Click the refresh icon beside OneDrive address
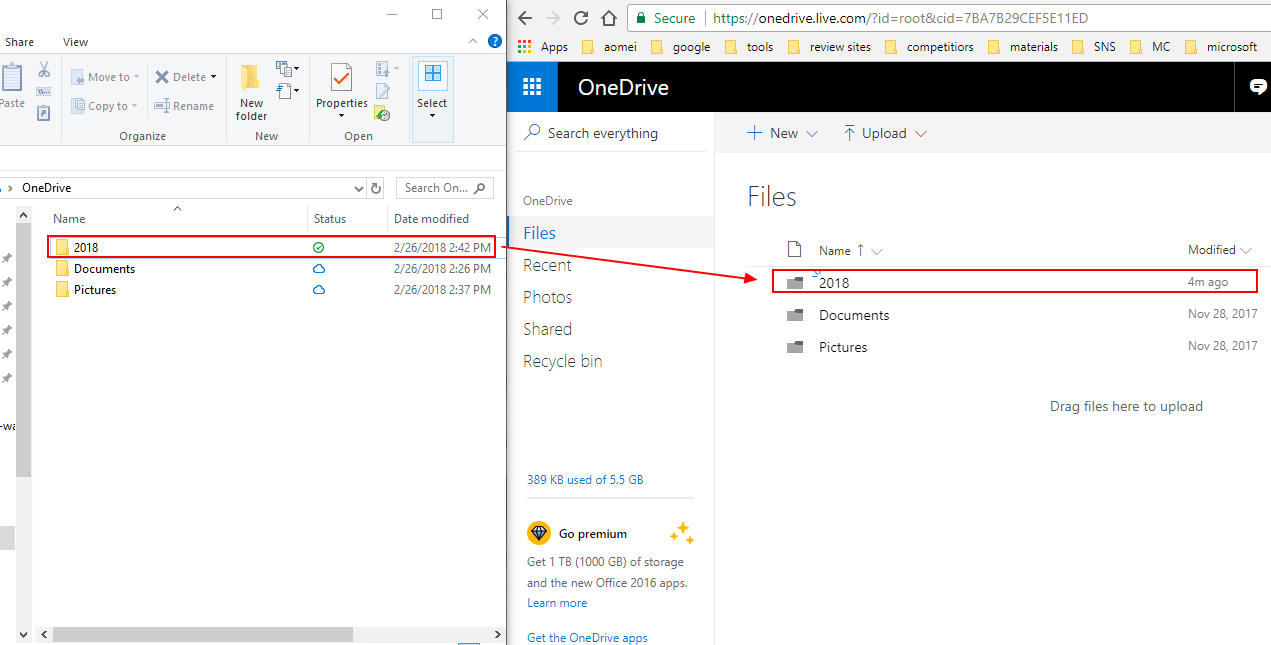Image resolution: width=1271 pixels, height=645 pixels. pos(376,188)
